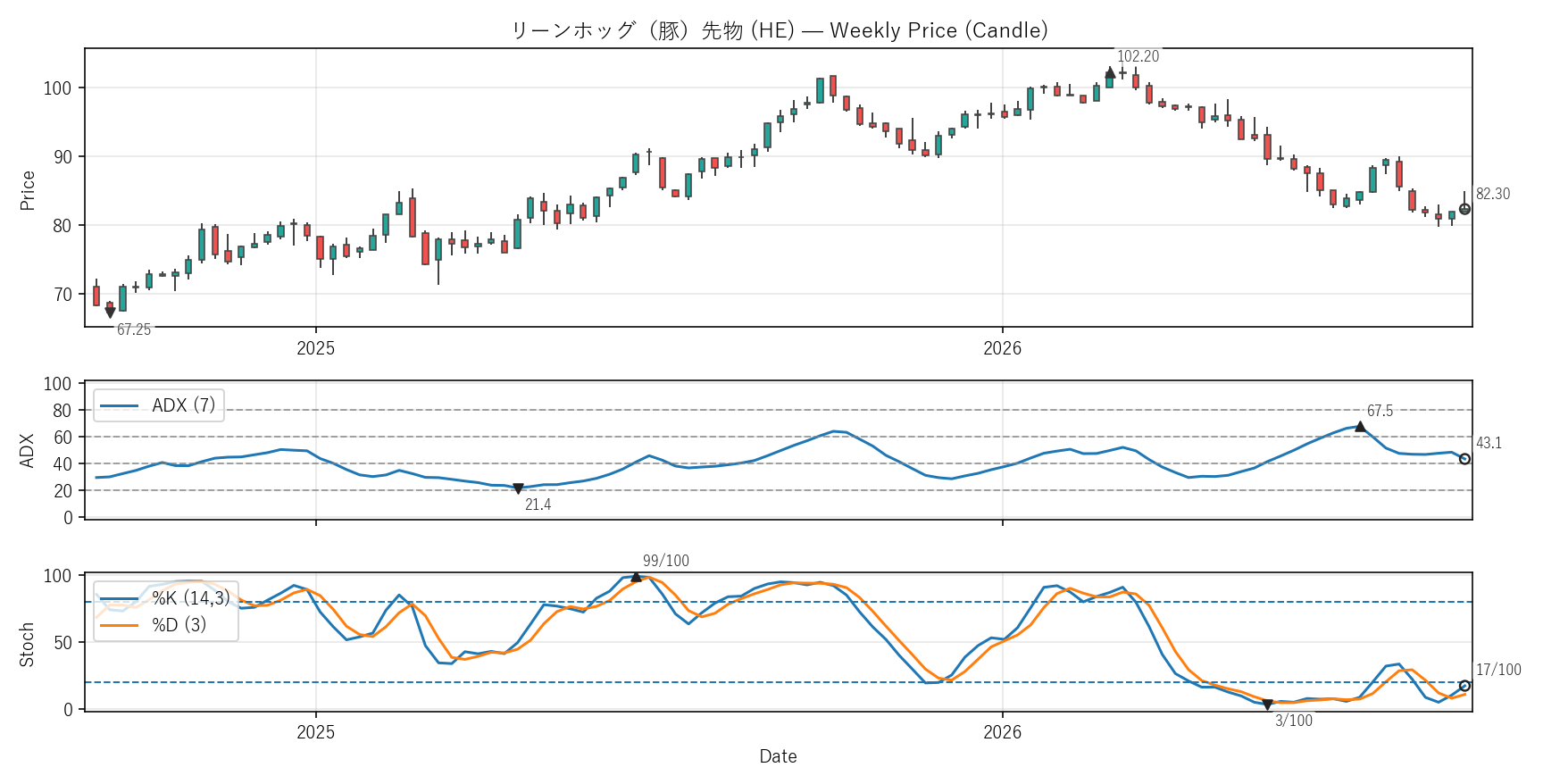Click the "2025" label under the price chart
This screenshot has width=1543, height=784.
click(x=315, y=348)
